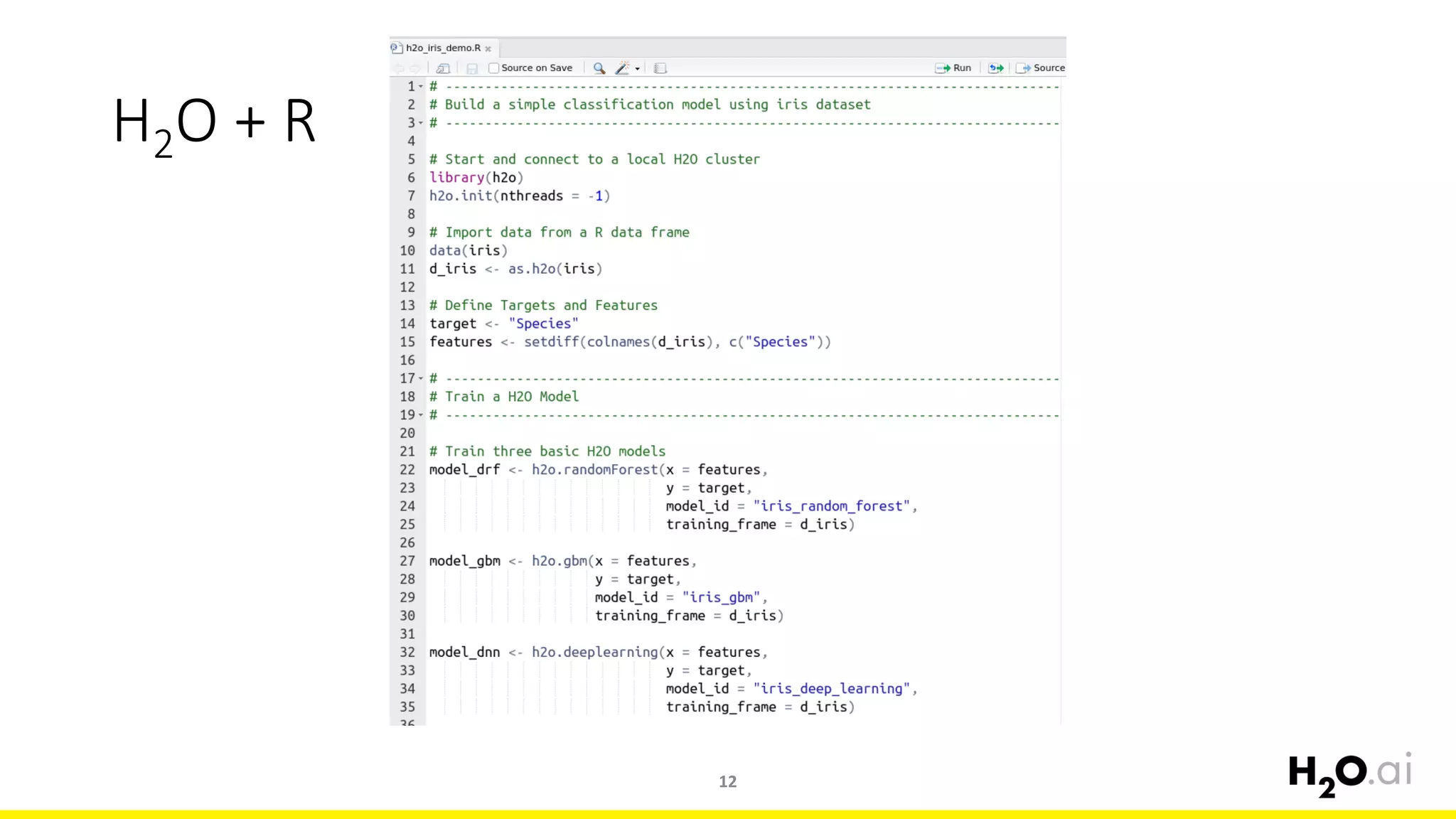The width and height of the screenshot is (1456, 819).
Task: Open find/replace with magnifier icon
Action: click(599, 68)
